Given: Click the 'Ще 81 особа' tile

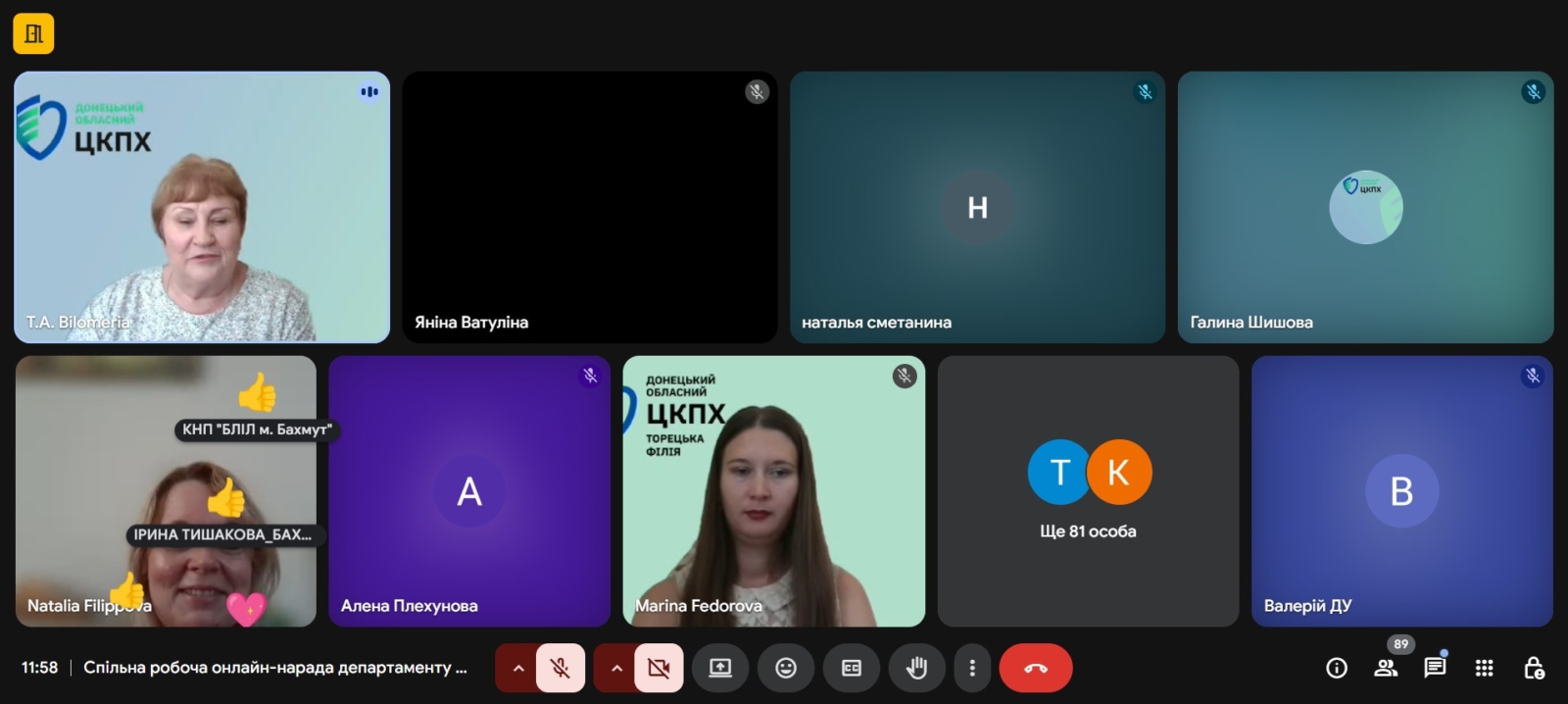Looking at the screenshot, I should [1088, 491].
